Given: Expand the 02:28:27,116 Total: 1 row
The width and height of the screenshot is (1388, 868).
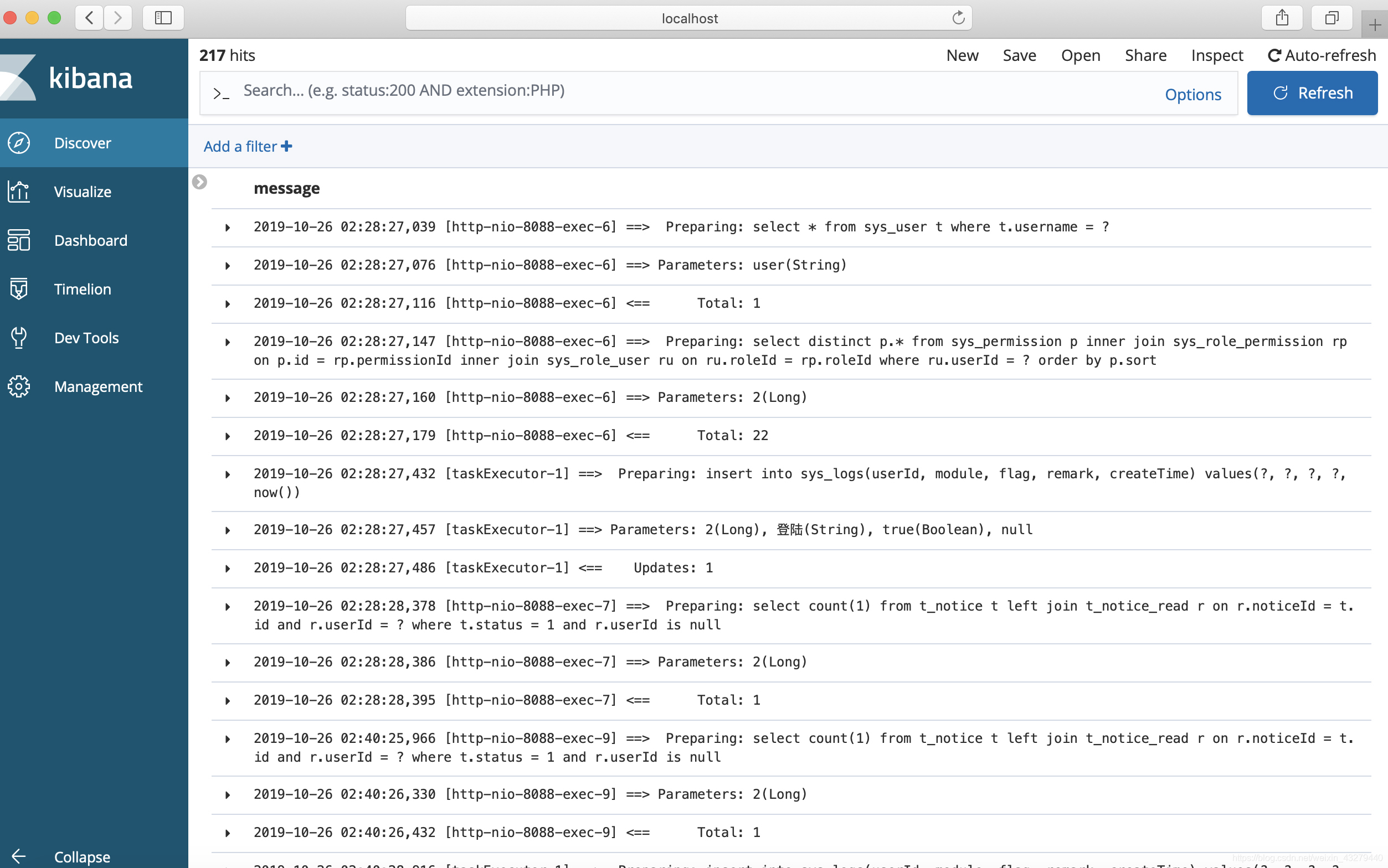Looking at the screenshot, I should tap(228, 304).
